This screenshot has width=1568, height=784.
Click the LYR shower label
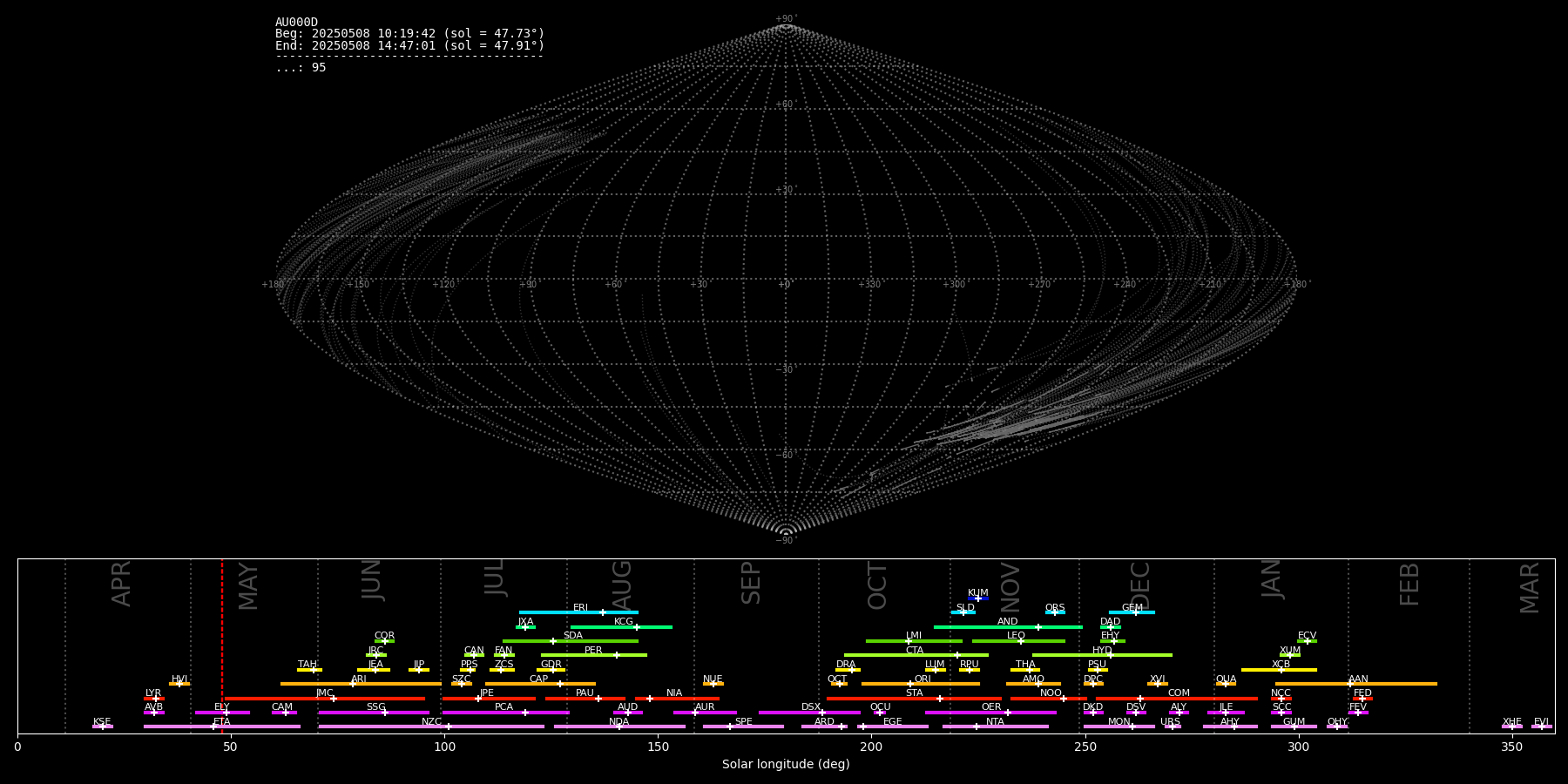(x=153, y=693)
